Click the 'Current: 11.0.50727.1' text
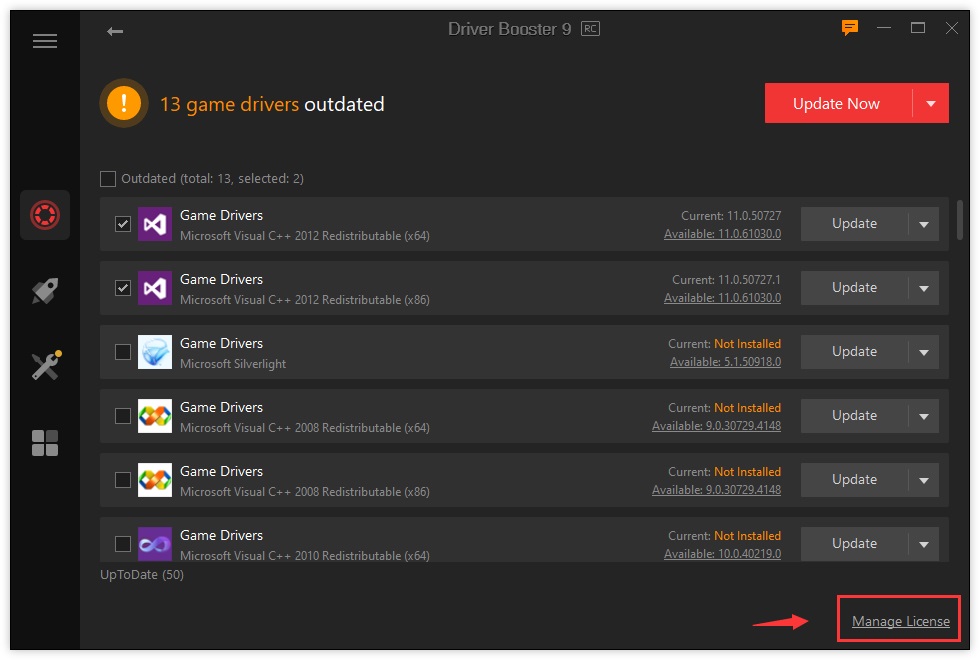 click(726, 279)
